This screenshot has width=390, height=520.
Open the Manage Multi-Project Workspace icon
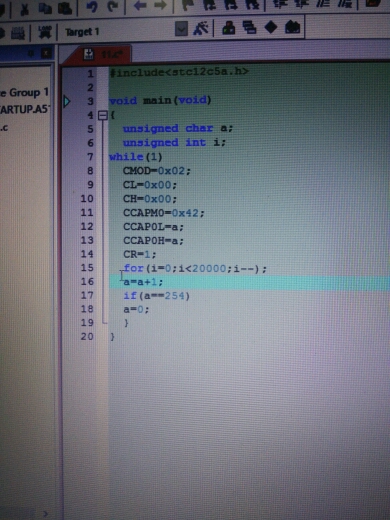click(249, 27)
